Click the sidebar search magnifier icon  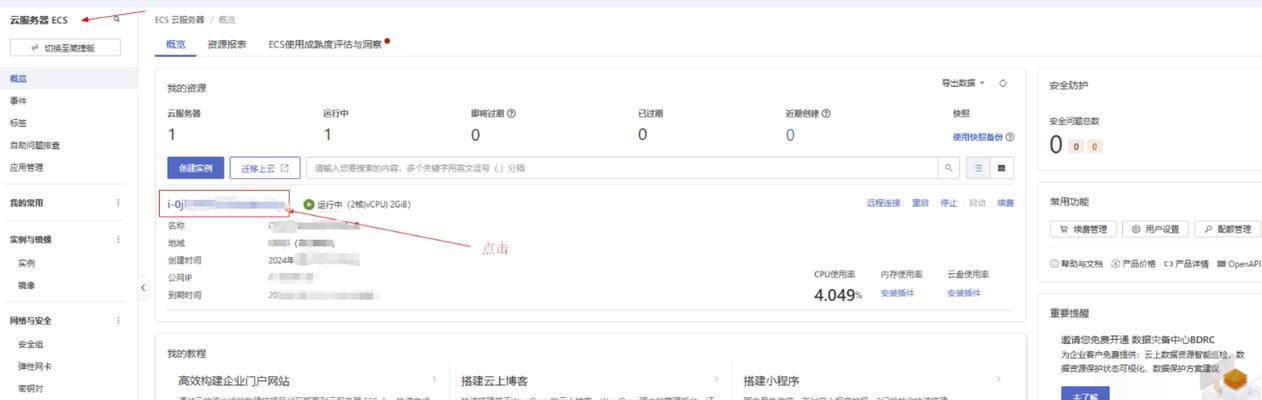117,19
